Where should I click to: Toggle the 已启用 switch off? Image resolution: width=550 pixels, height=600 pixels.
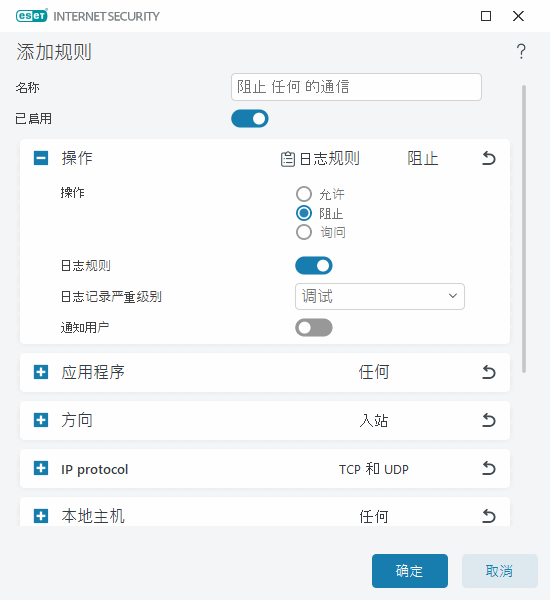click(x=250, y=119)
